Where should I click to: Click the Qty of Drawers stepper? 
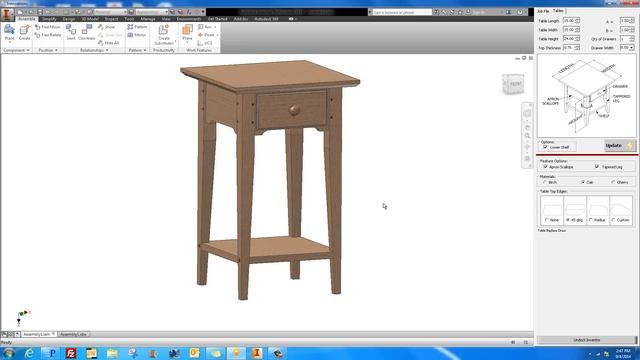[x=632, y=39]
